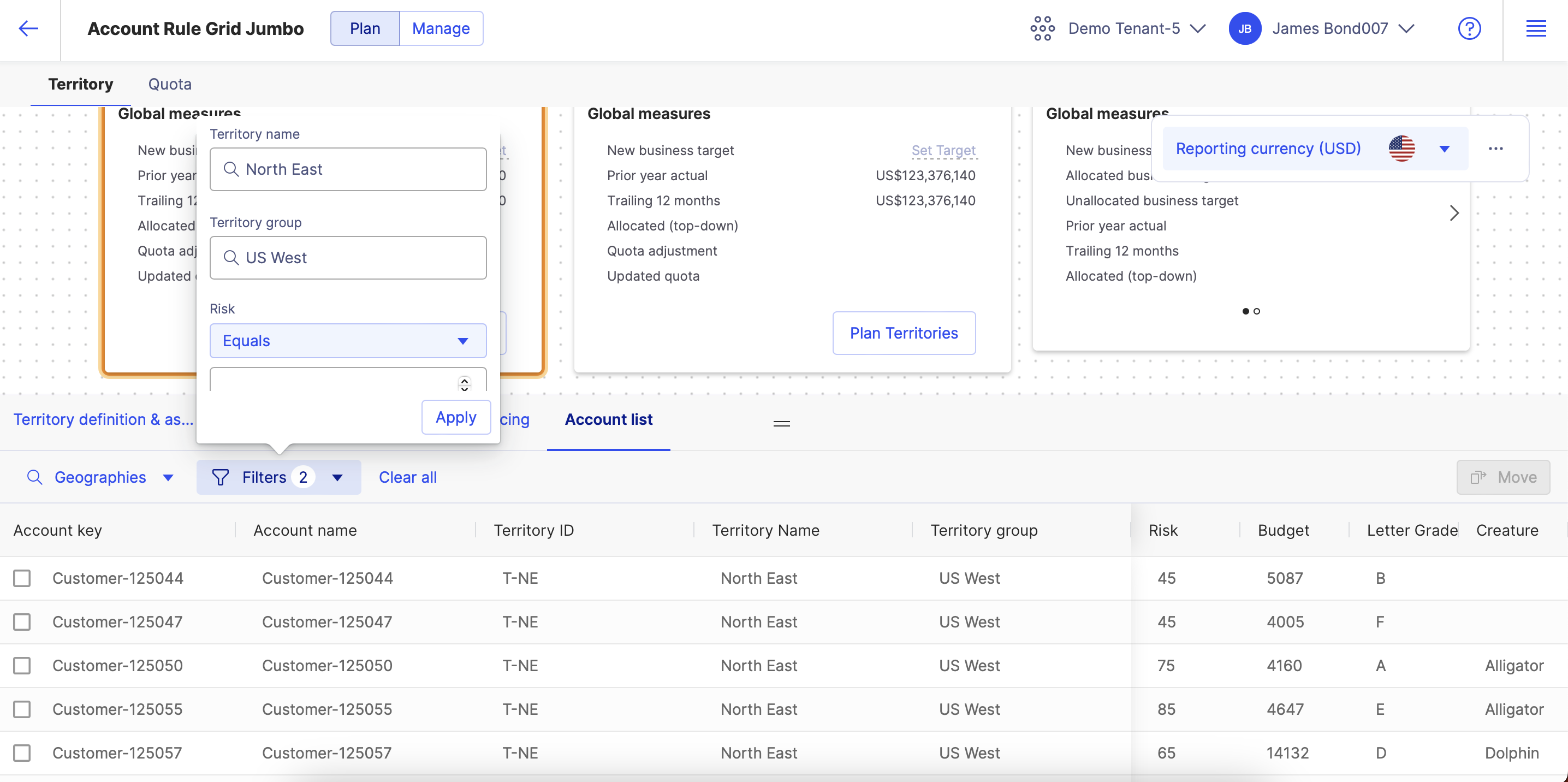Click the Apply filter button

(456, 417)
